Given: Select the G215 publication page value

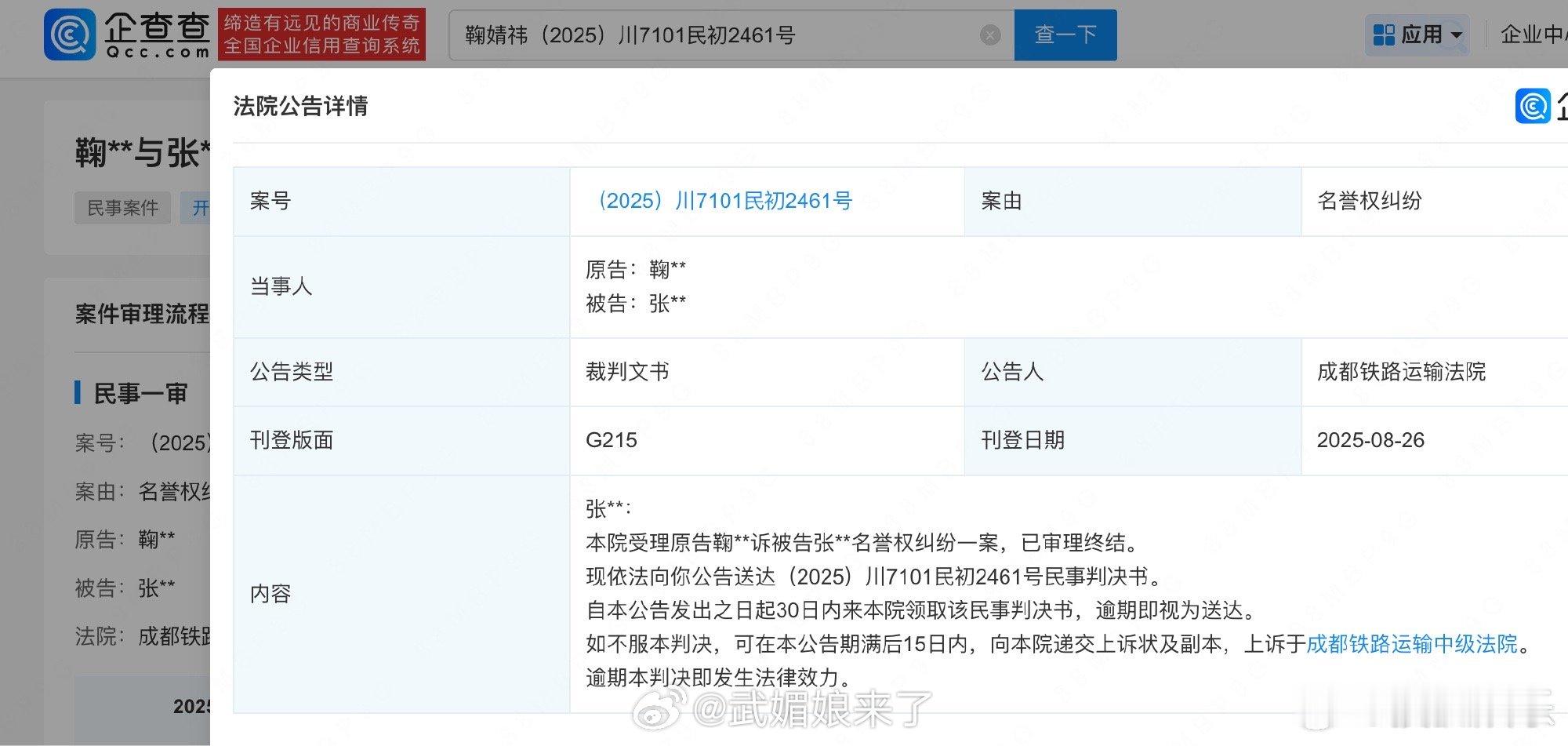Looking at the screenshot, I should pyautogui.click(x=611, y=440).
